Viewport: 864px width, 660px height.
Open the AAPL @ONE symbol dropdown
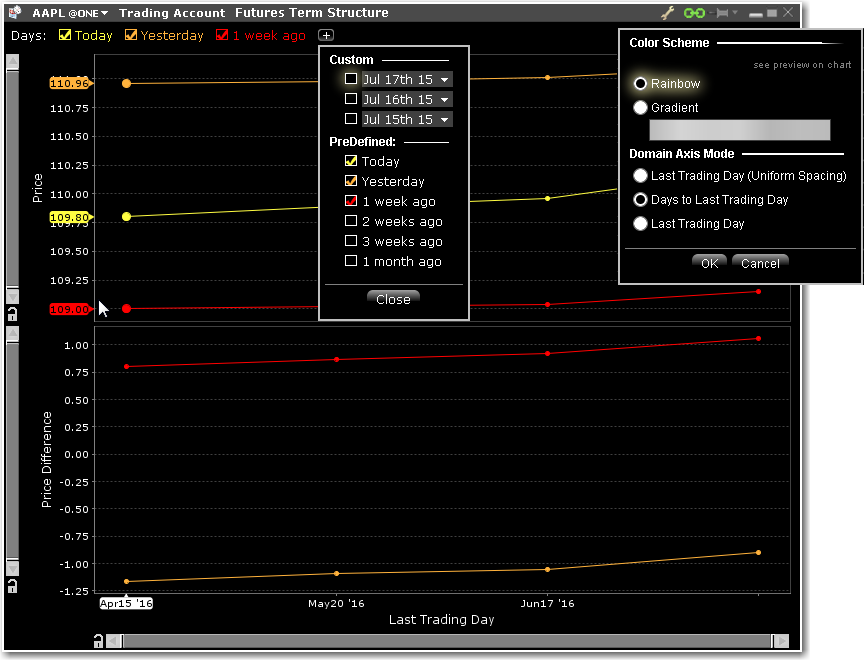pyautogui.click(x=70, y=13)
